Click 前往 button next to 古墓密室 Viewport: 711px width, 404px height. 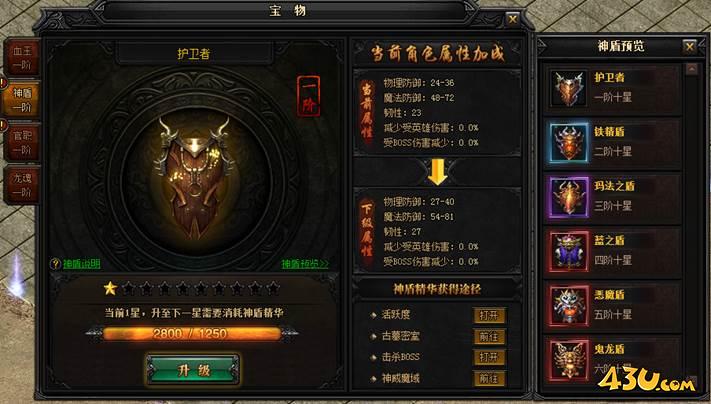(489, 336)
